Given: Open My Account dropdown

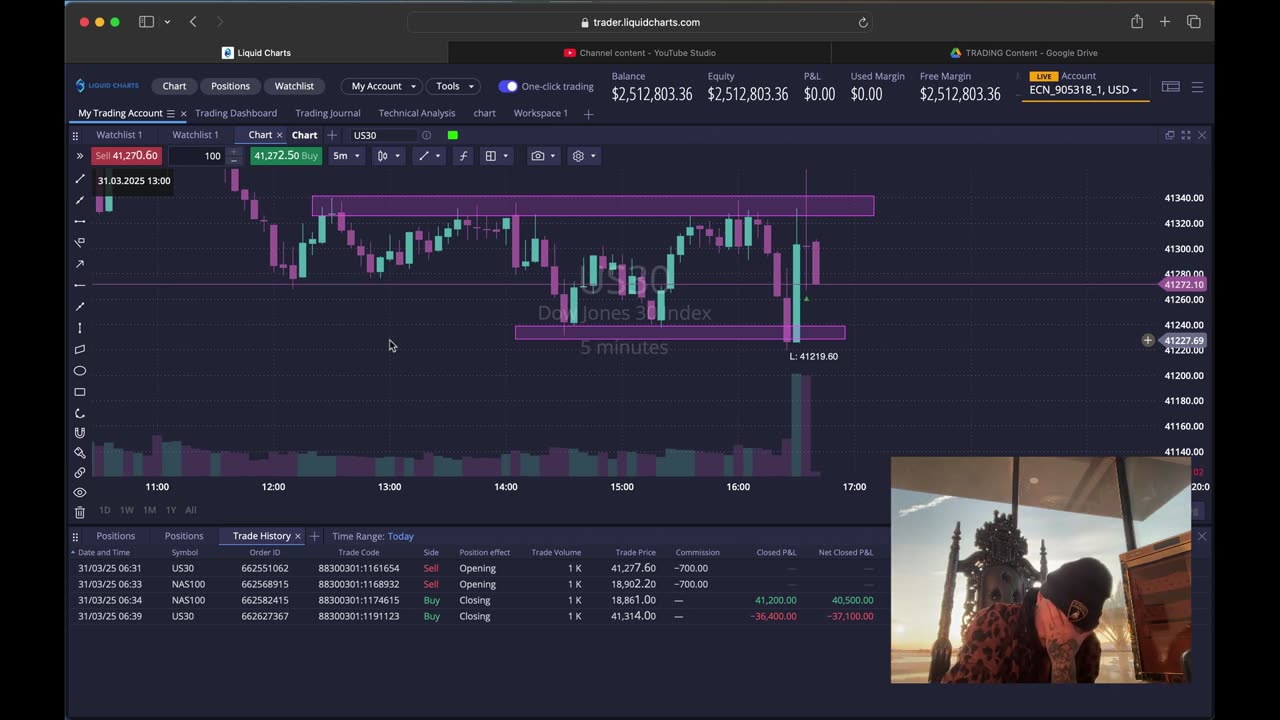Looking at the screenshot, I should click(383, 86).
